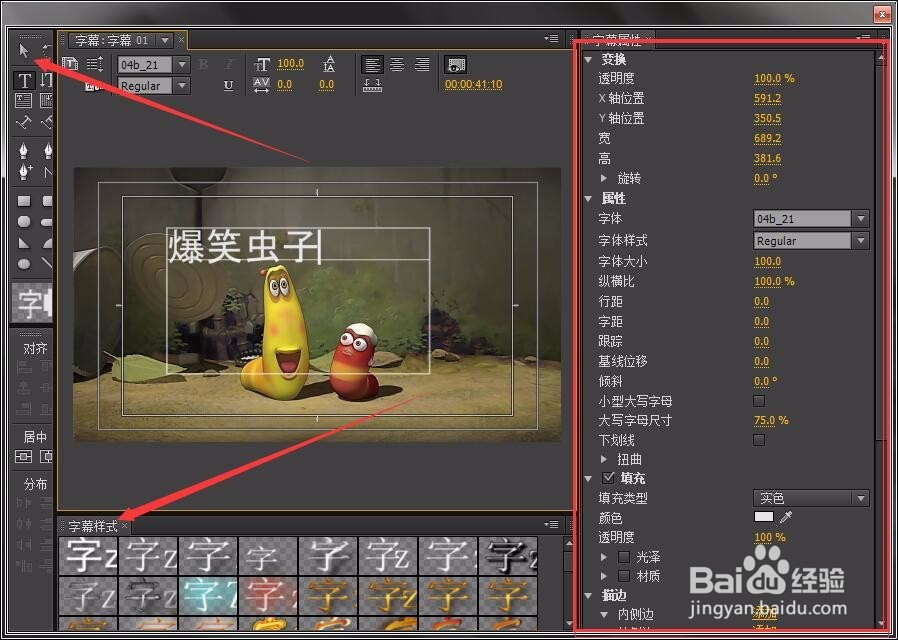
Task: Select the Wedge triangle shape tool
Action: point(23,243)
